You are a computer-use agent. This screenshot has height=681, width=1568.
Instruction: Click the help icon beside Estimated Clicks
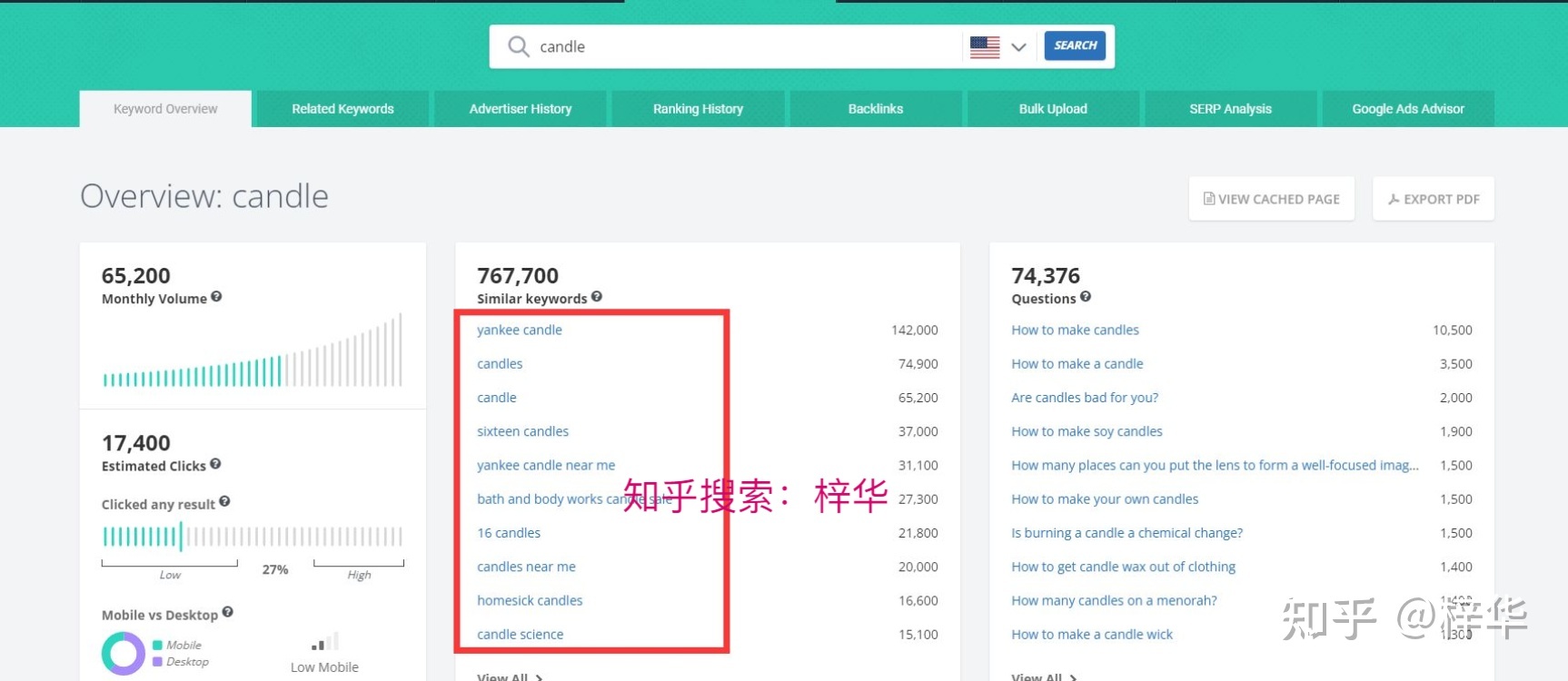(215, 463)
